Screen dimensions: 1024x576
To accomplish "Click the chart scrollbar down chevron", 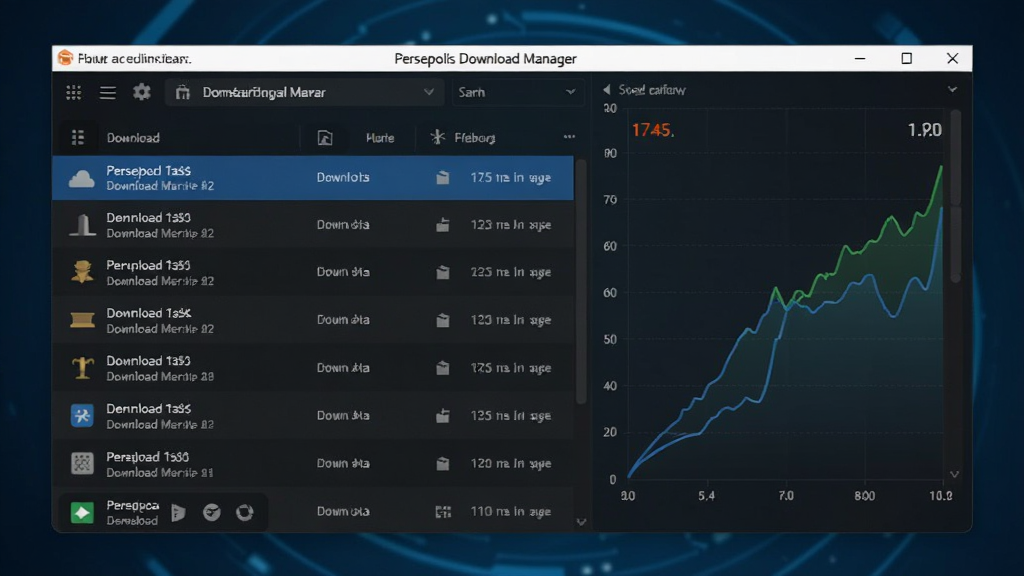I will pos(955,474).
